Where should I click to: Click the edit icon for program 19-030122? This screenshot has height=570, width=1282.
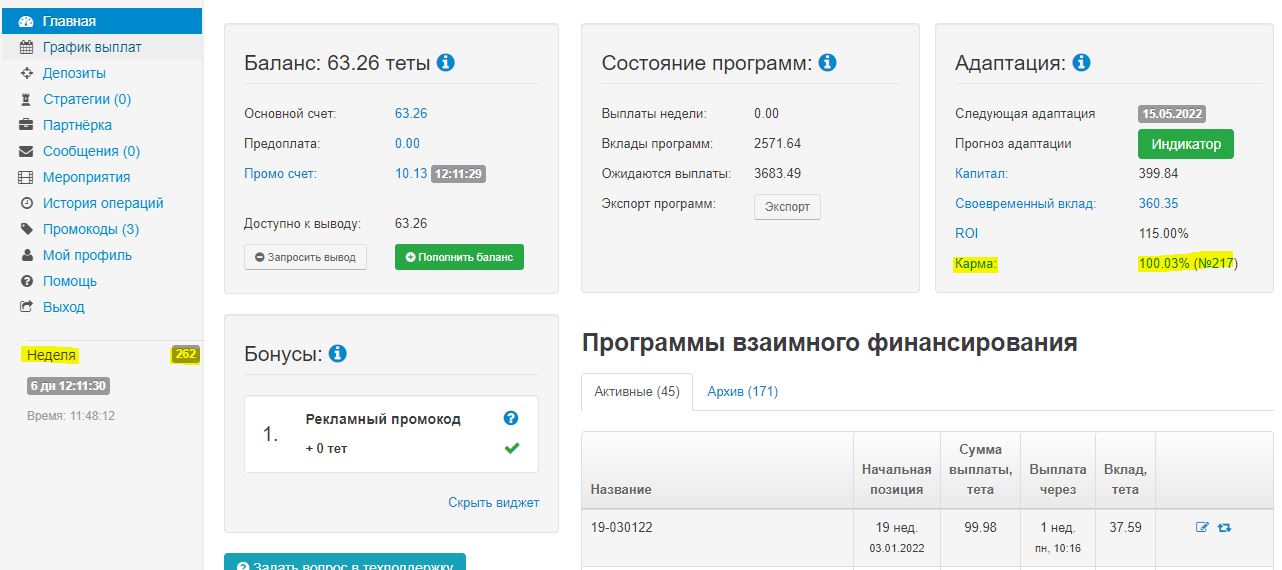click(x=1203, y=527)
